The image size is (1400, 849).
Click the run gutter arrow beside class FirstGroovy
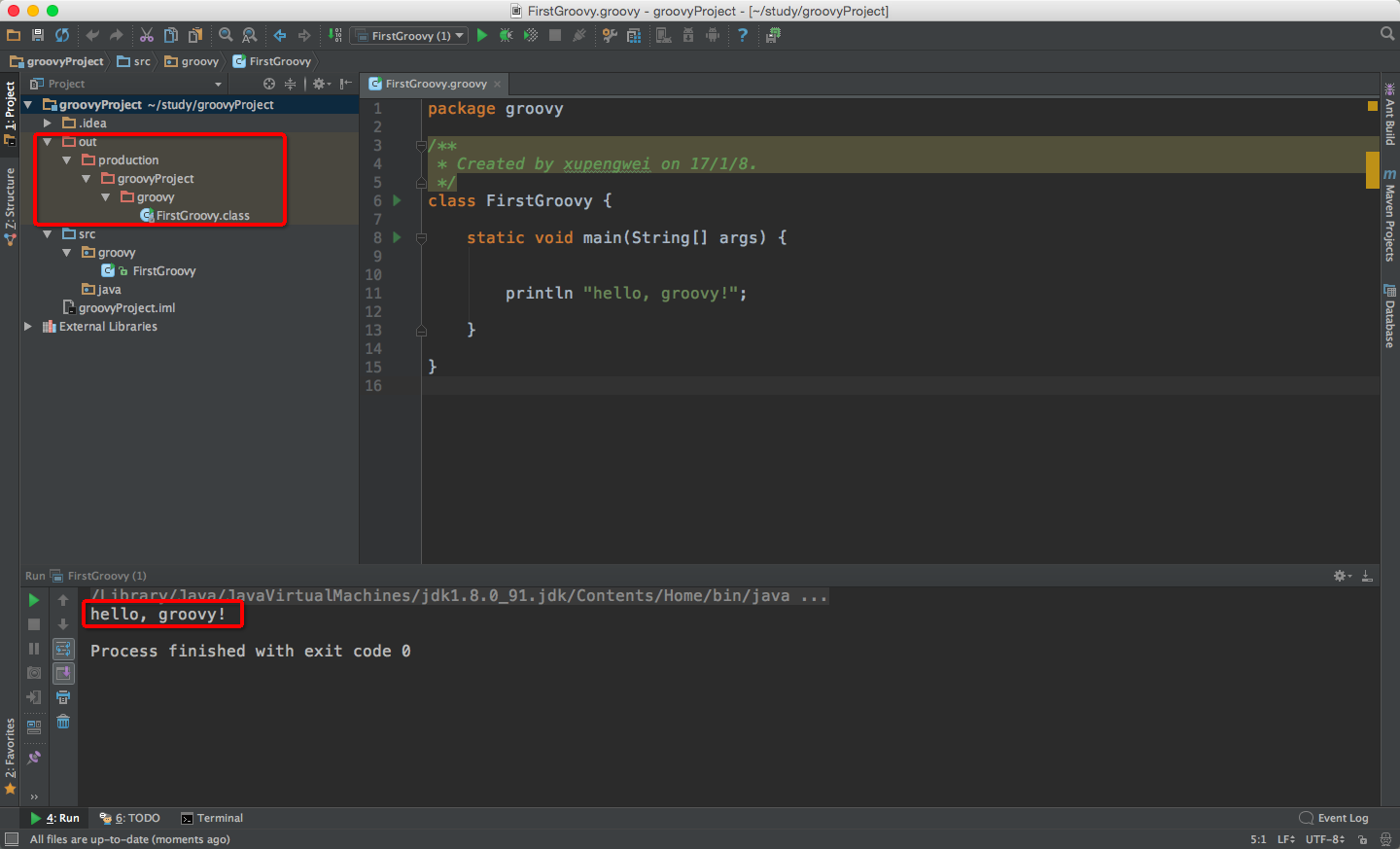coord(397,200)
